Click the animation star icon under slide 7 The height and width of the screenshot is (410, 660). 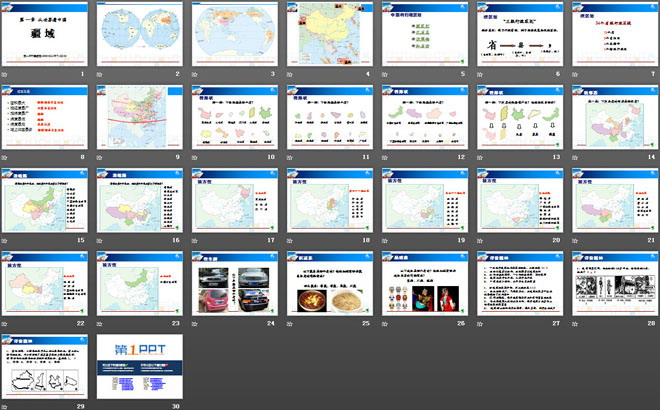[575, 75]
